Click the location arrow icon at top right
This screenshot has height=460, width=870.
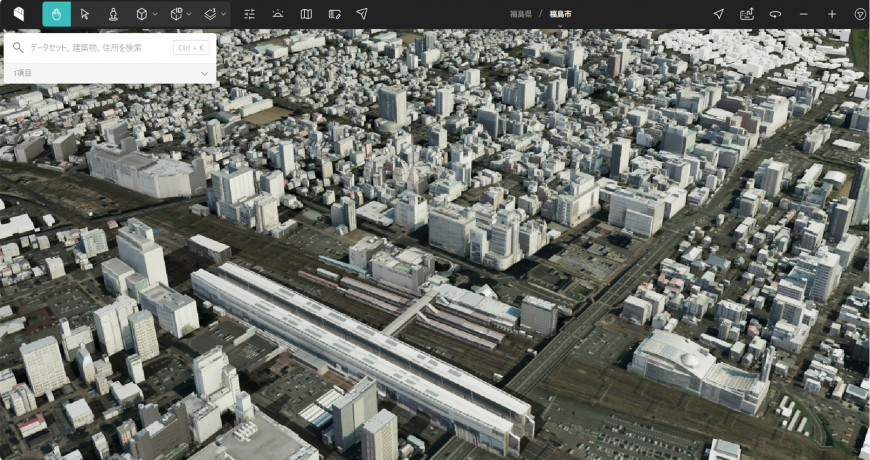[x=719, y=14]
